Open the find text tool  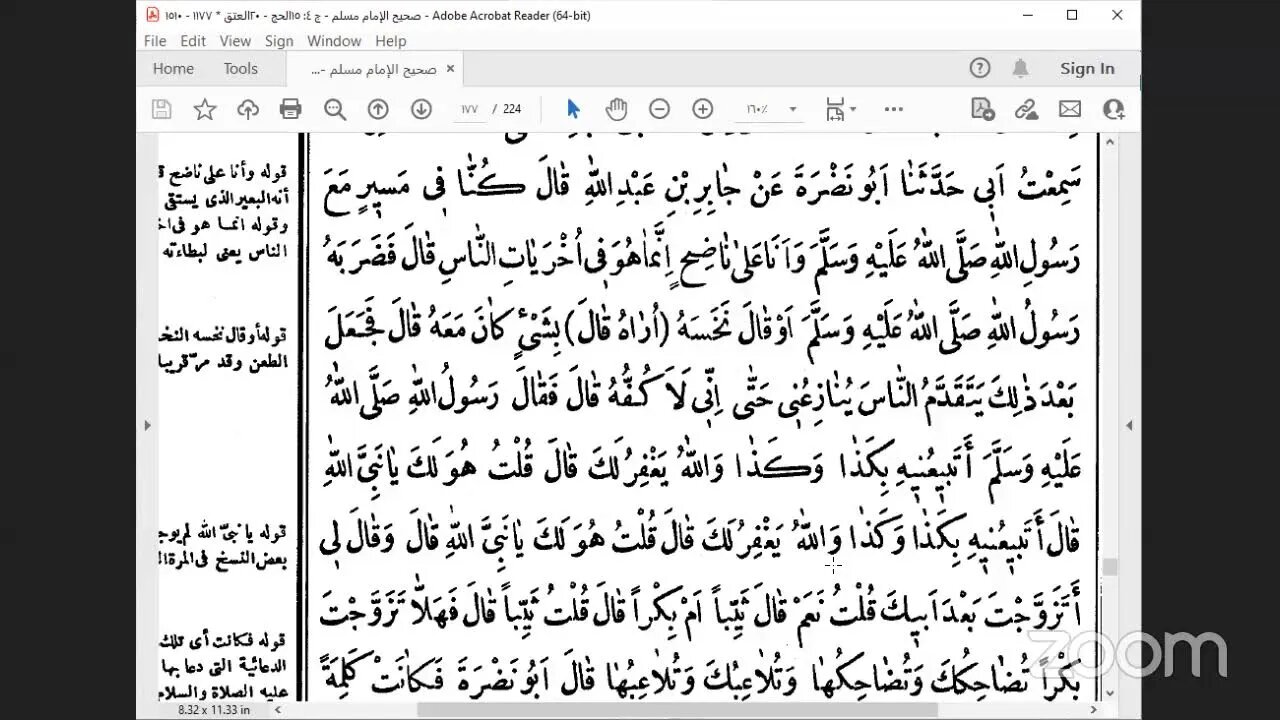335,109
